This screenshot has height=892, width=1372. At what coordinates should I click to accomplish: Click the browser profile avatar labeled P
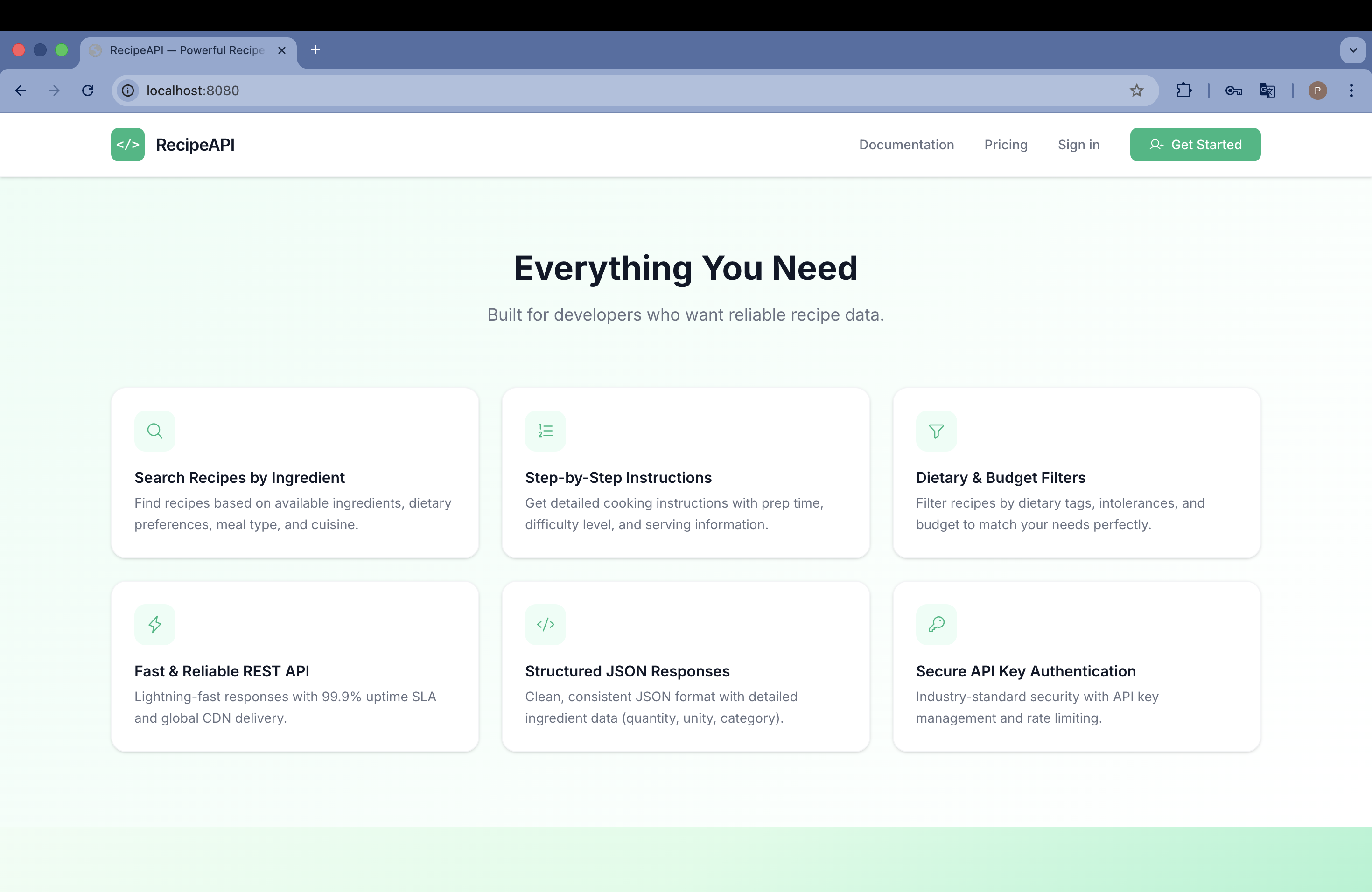pos(1317,91)
